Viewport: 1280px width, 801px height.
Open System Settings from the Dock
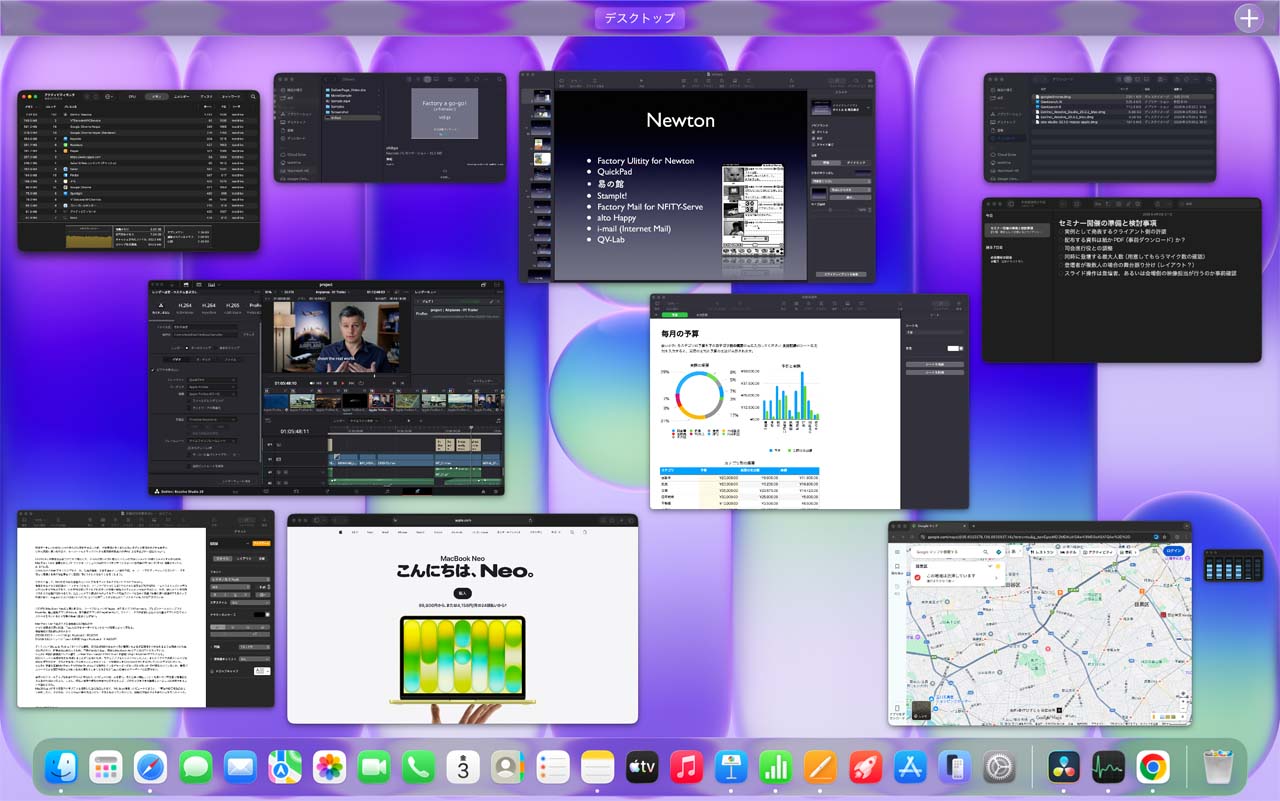pyautogui.click(x=999, y=768)
